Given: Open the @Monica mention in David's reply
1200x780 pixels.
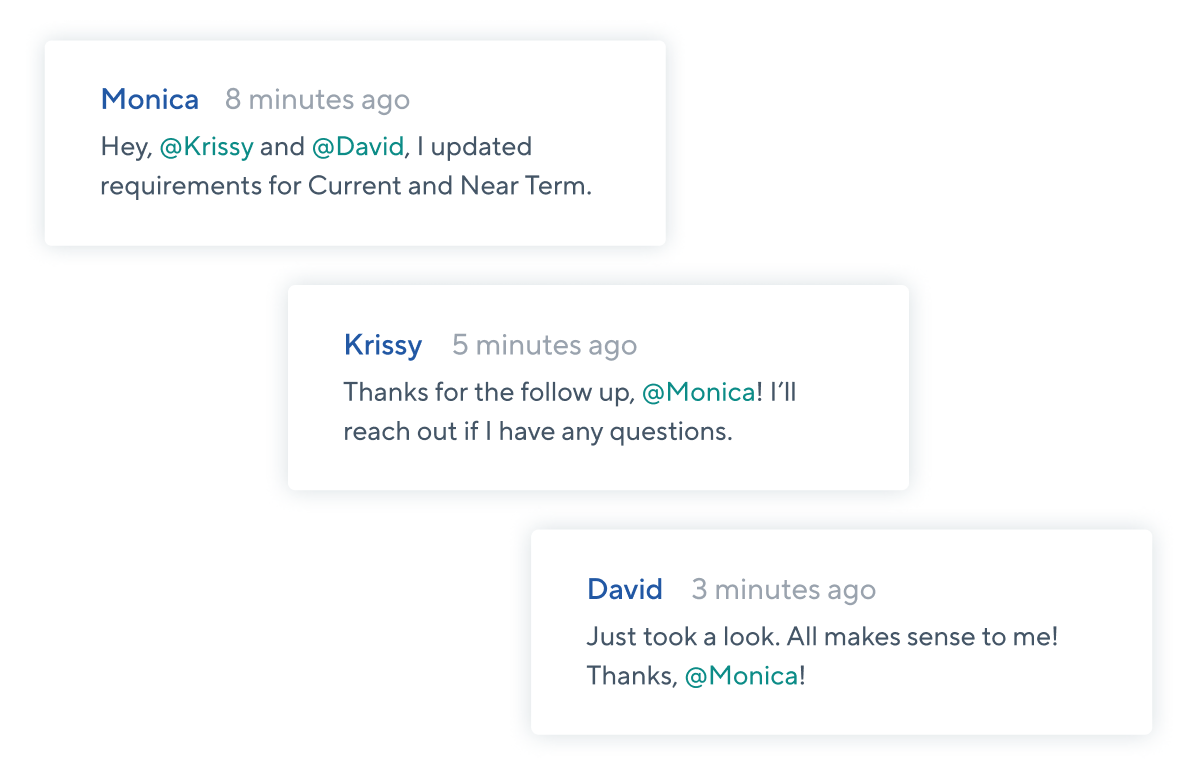Looking at the screenshot, I should point(742,676).
